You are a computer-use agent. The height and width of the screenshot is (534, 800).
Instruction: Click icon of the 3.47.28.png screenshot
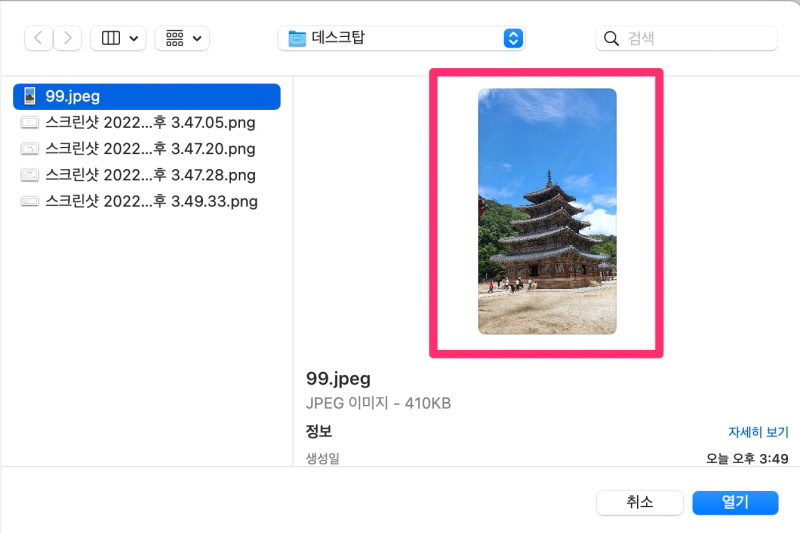30,175
